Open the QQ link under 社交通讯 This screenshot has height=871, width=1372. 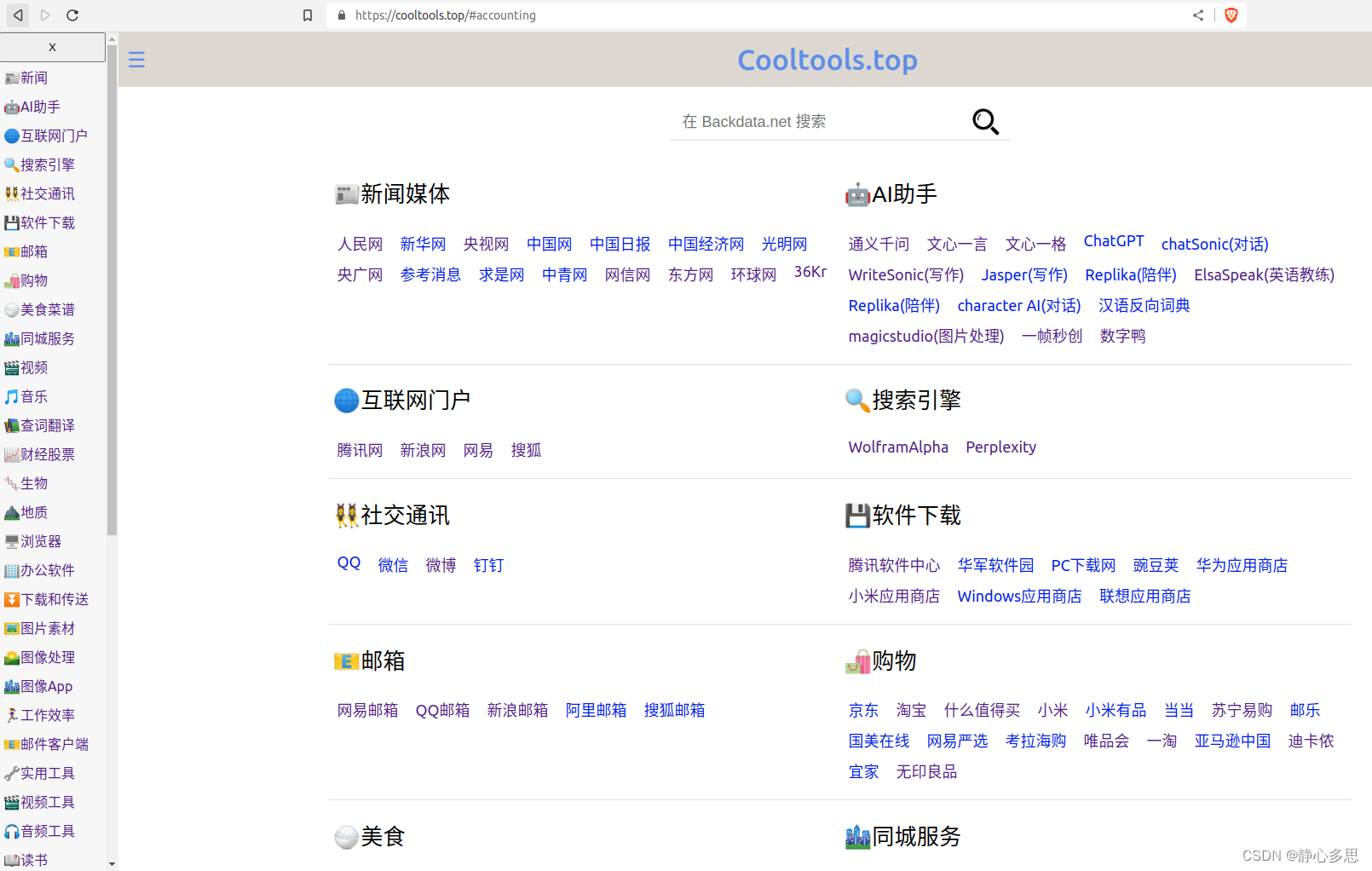pyautogui.click(x=349, y=563)
